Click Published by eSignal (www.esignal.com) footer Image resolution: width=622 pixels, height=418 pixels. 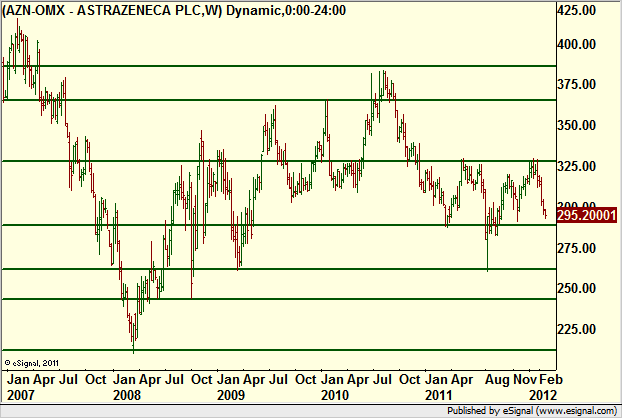(x=532, y=411)
